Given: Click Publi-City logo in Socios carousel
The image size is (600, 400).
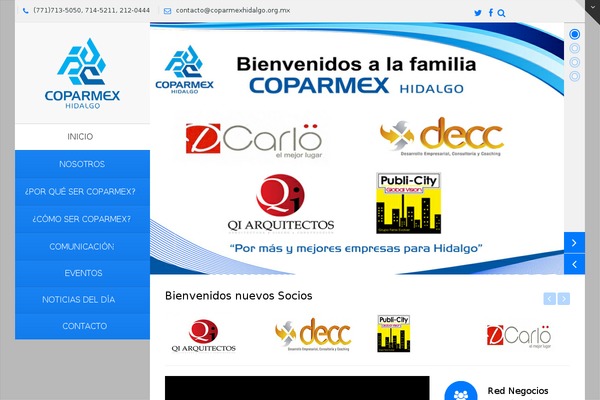Looking at the screenshot, I should [394, 333].
